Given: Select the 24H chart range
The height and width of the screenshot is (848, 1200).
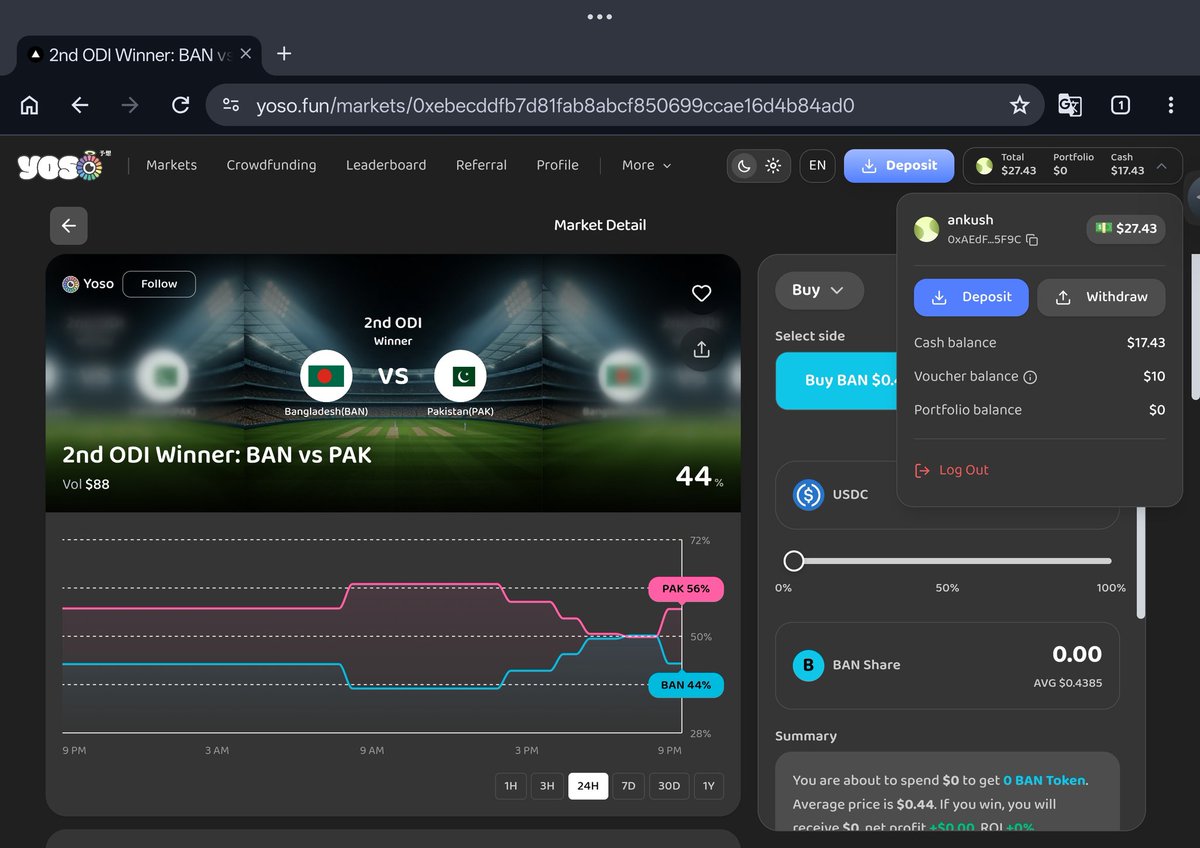Looking at the screenshot, I should coord(588,786).
